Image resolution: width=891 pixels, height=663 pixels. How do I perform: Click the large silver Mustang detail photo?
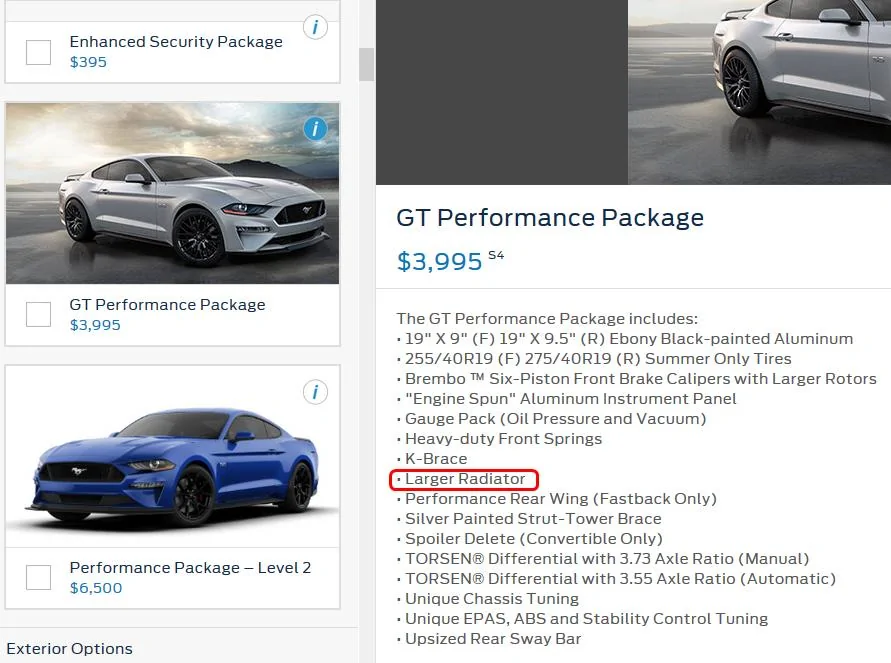click(x=759, y=92)
